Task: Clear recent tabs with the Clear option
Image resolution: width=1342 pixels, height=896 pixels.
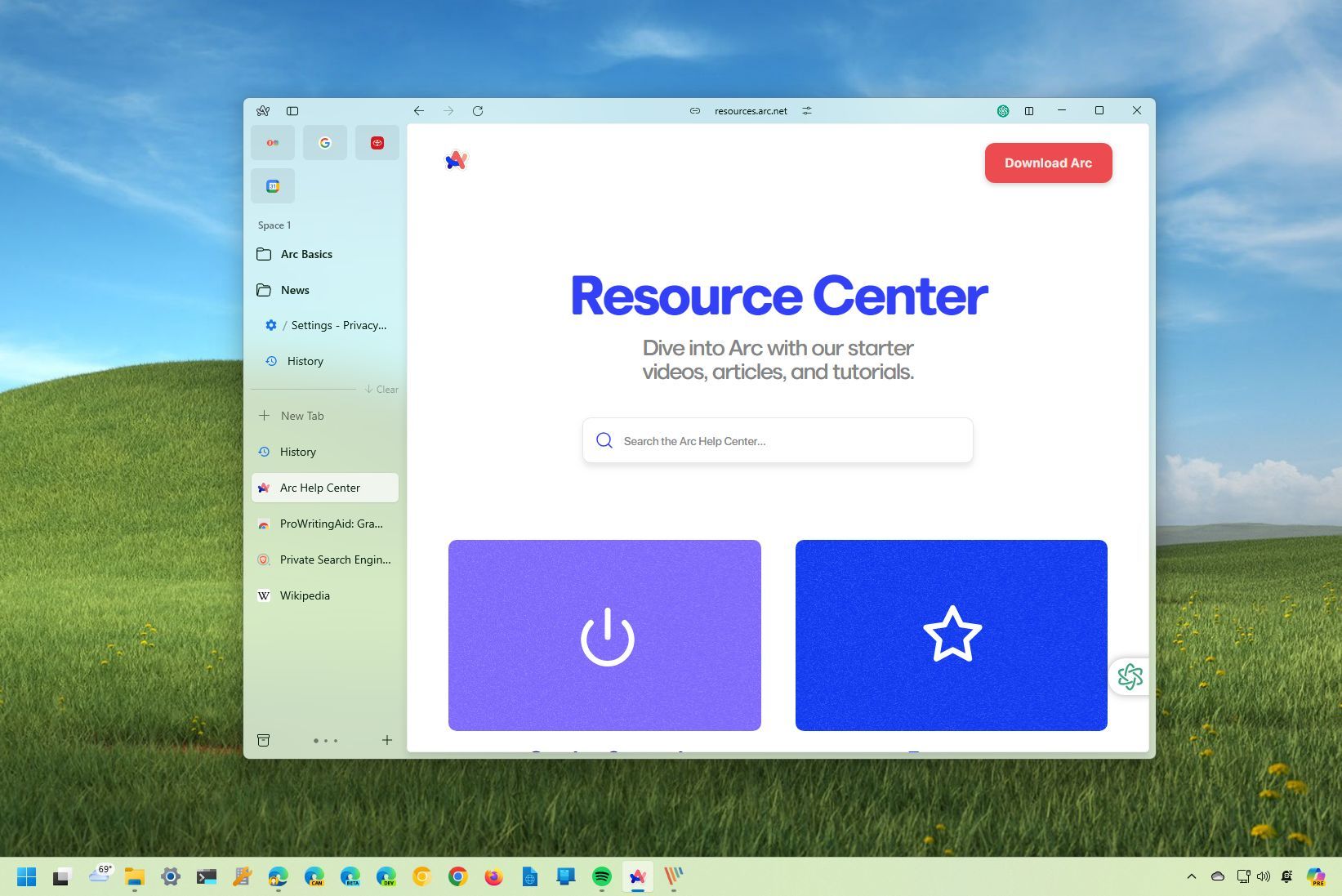Action: tap(381, 390)
